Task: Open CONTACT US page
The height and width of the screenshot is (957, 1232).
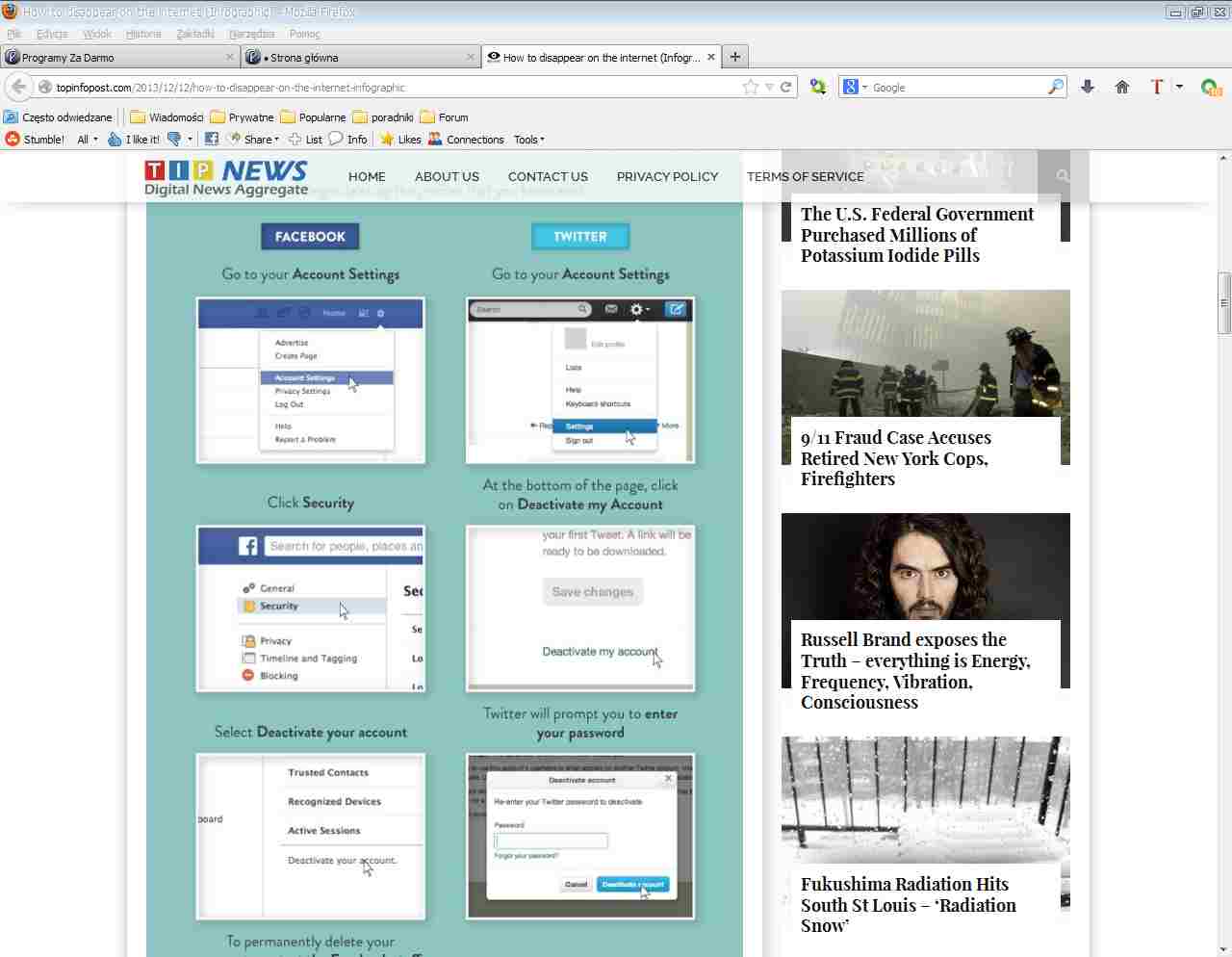Action: tap(548, 177)
